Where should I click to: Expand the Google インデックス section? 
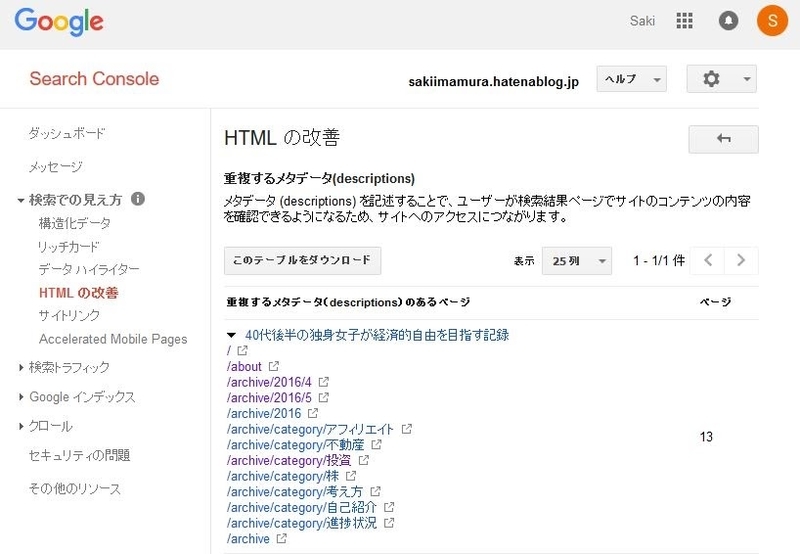(x=21, y=397)
